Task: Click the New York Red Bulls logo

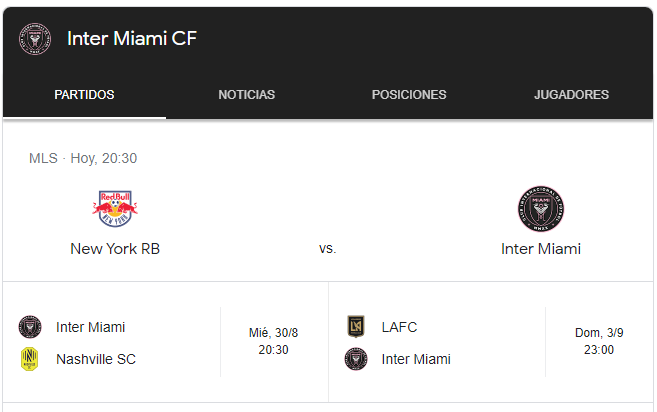Action: click(114, 208)
